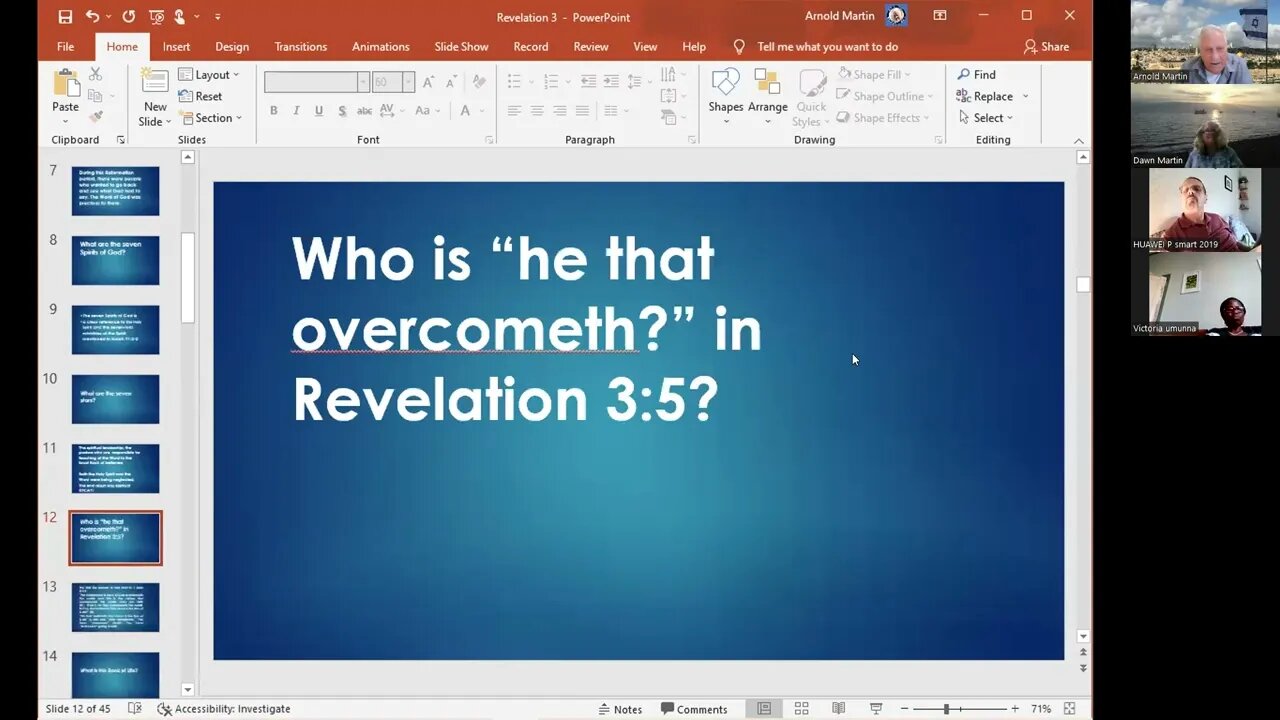The width and height of the screenshot is (1280, 720).
Task: Click Find in Editing group
Action: click(976, 74)
